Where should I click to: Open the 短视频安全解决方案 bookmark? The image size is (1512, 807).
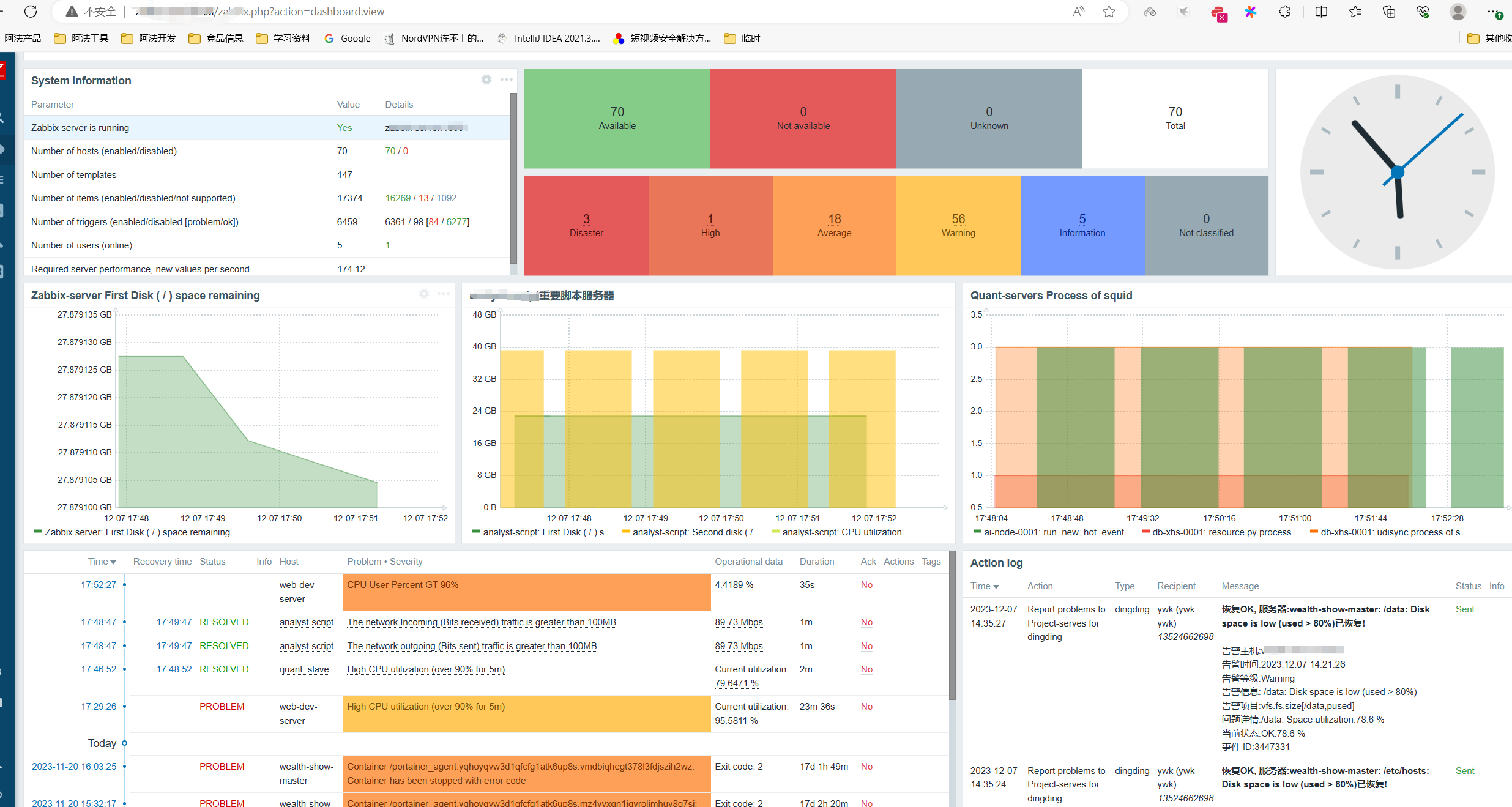click(662, 39)
